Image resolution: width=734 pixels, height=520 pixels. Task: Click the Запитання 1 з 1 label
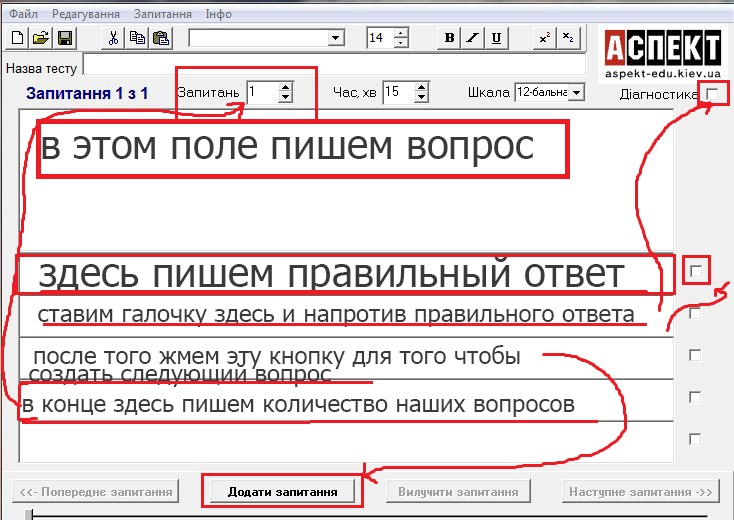tap(87, 93)
